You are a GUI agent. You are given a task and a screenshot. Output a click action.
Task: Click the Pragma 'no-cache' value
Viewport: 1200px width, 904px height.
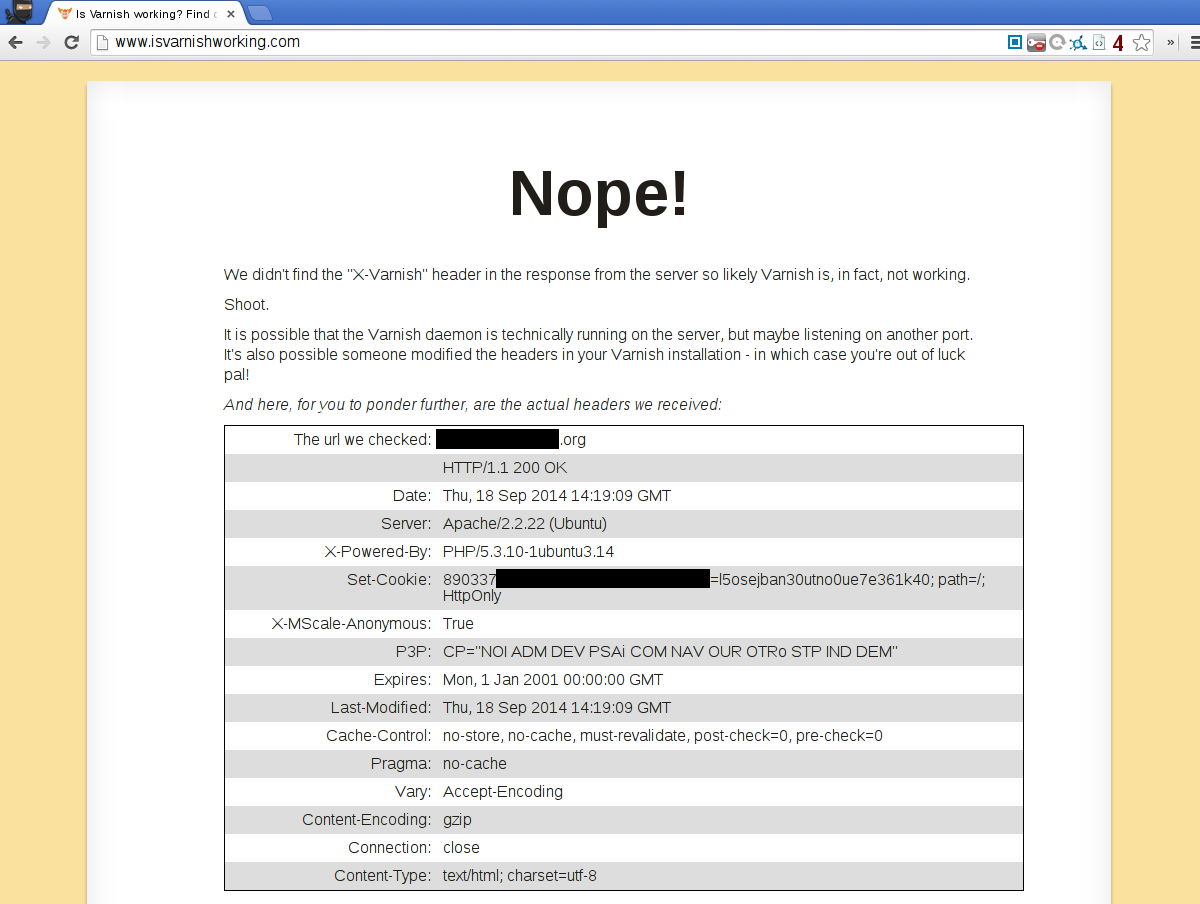[475, 764]
